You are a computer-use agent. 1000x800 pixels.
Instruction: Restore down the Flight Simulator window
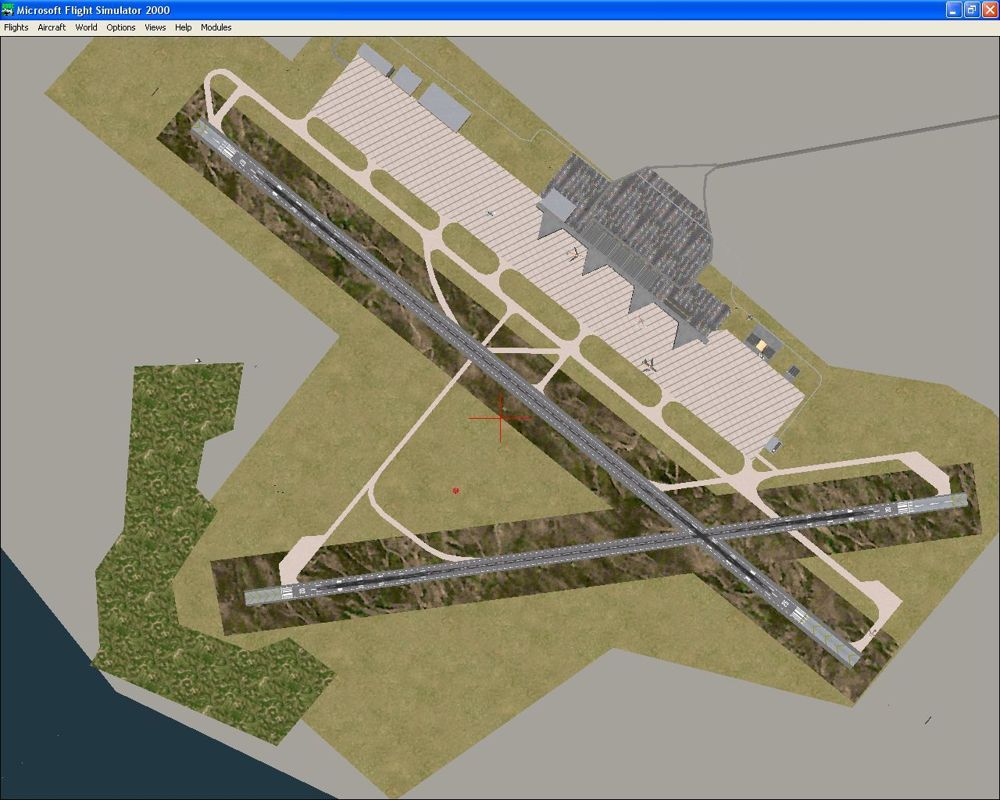point(970,9)
